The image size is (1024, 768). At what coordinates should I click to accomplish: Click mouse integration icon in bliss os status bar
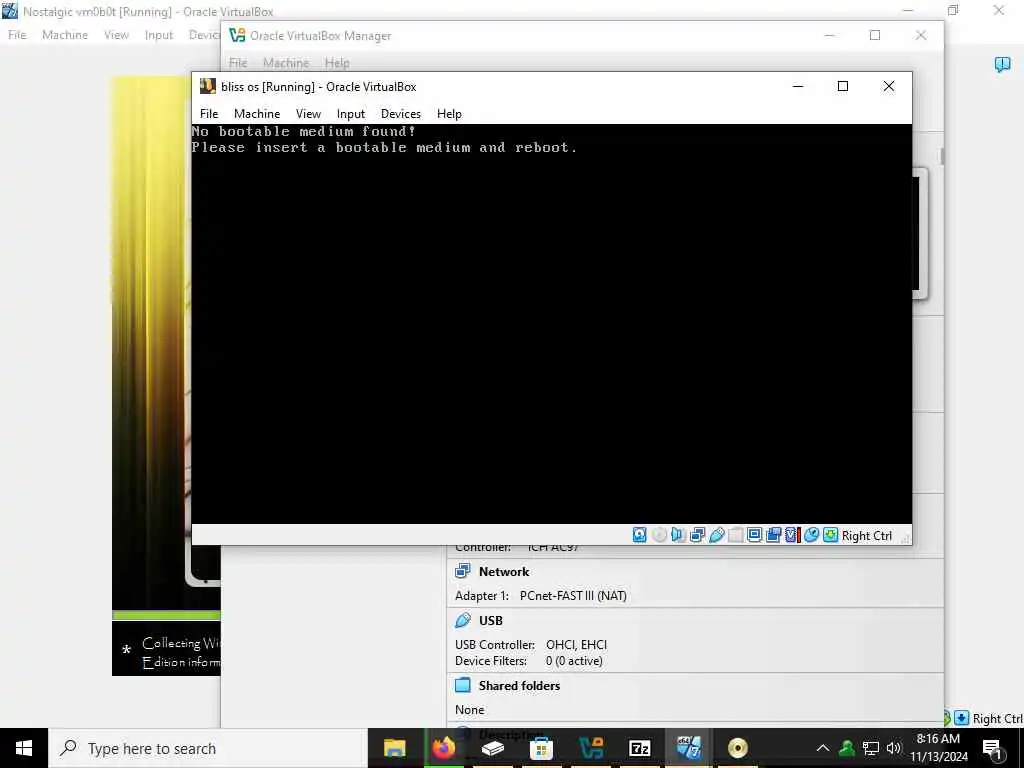[x=811, y=536]
